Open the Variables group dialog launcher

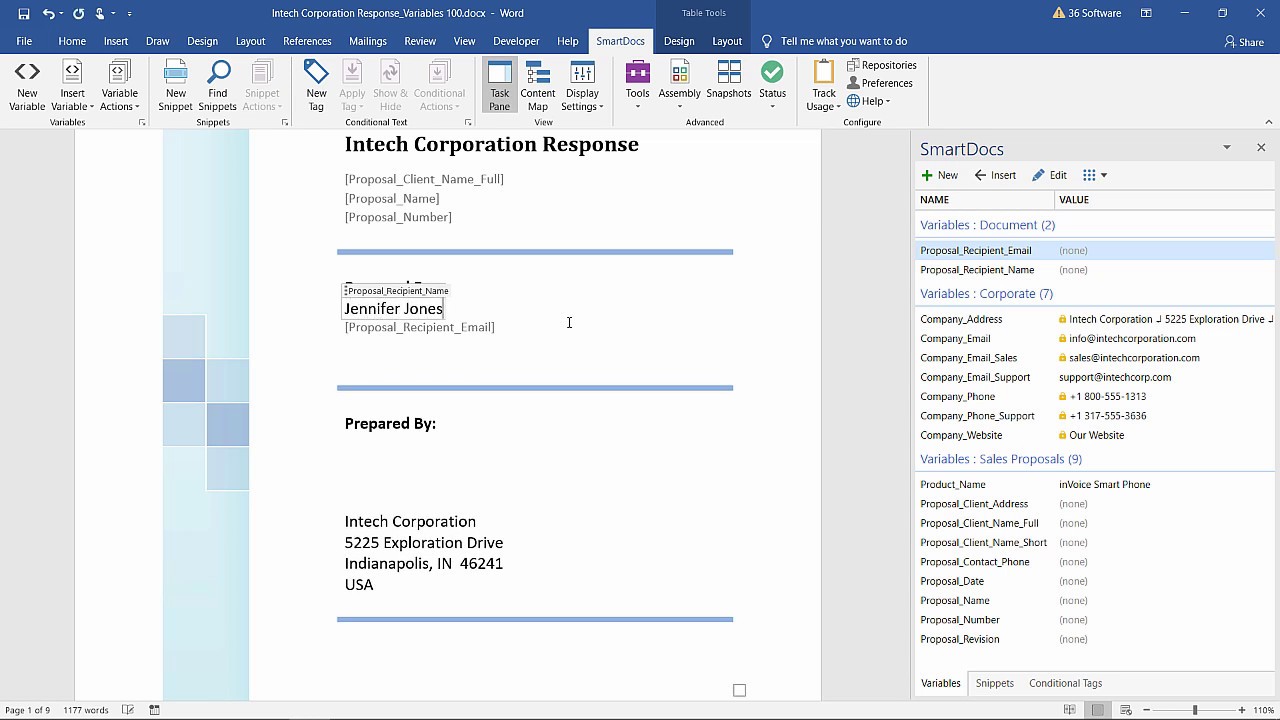(x=142, y=122)
